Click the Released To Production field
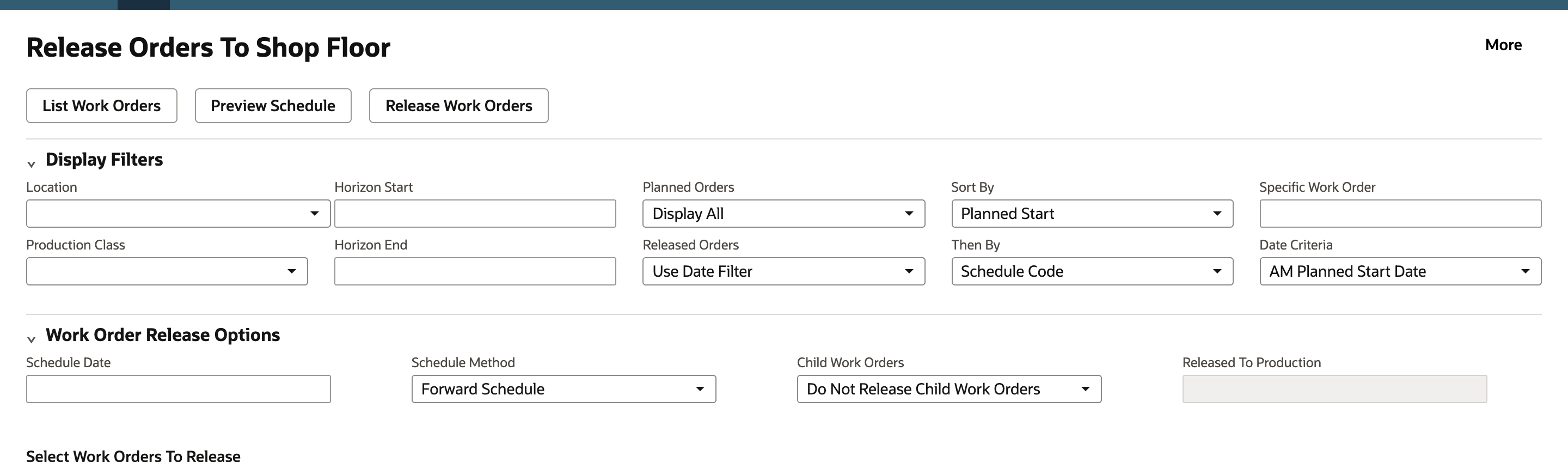Screen dimensions: 1568x462 click(1334, 389)
